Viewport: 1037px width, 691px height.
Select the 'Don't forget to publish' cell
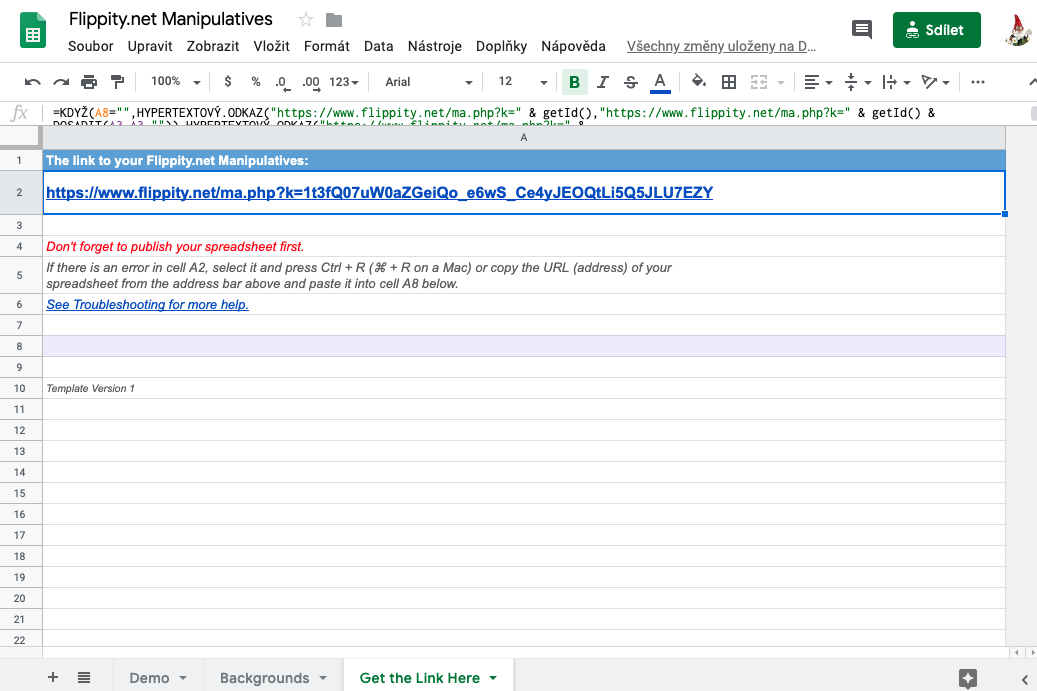[x=524, y=247]
